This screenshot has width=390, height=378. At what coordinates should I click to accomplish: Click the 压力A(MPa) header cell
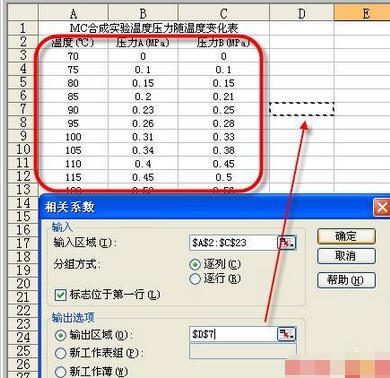(x=143, y=42)
